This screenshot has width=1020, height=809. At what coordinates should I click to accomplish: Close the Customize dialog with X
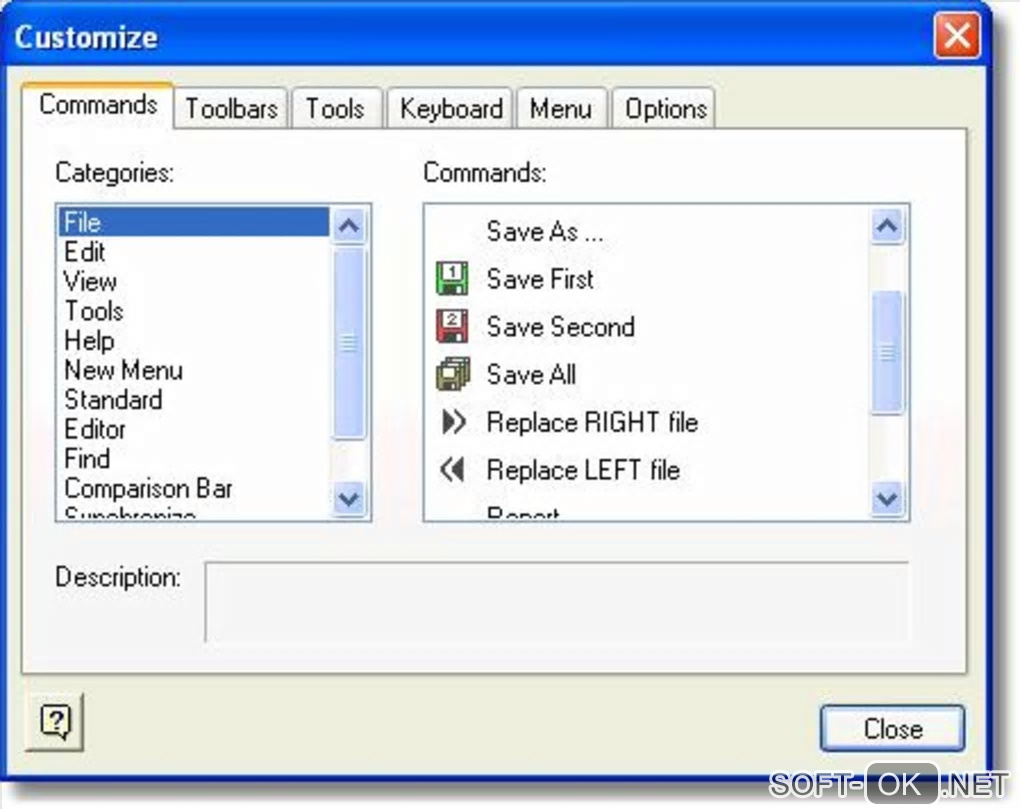[956, 37]
